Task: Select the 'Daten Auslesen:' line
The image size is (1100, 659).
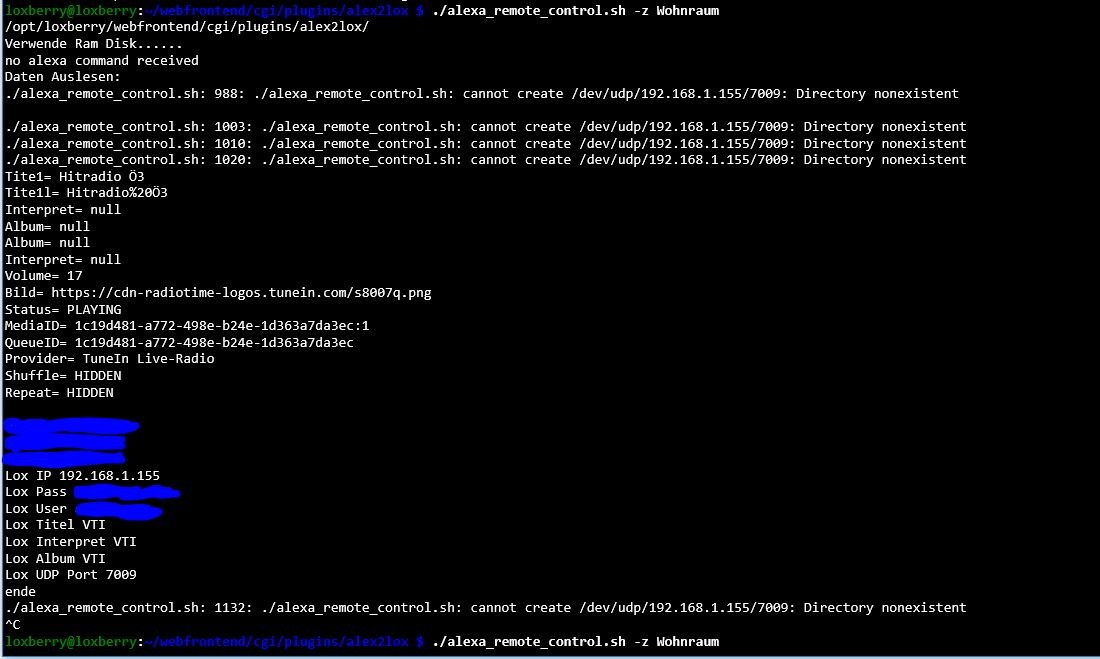Action: pyautogui.click(x=62, y=76)
